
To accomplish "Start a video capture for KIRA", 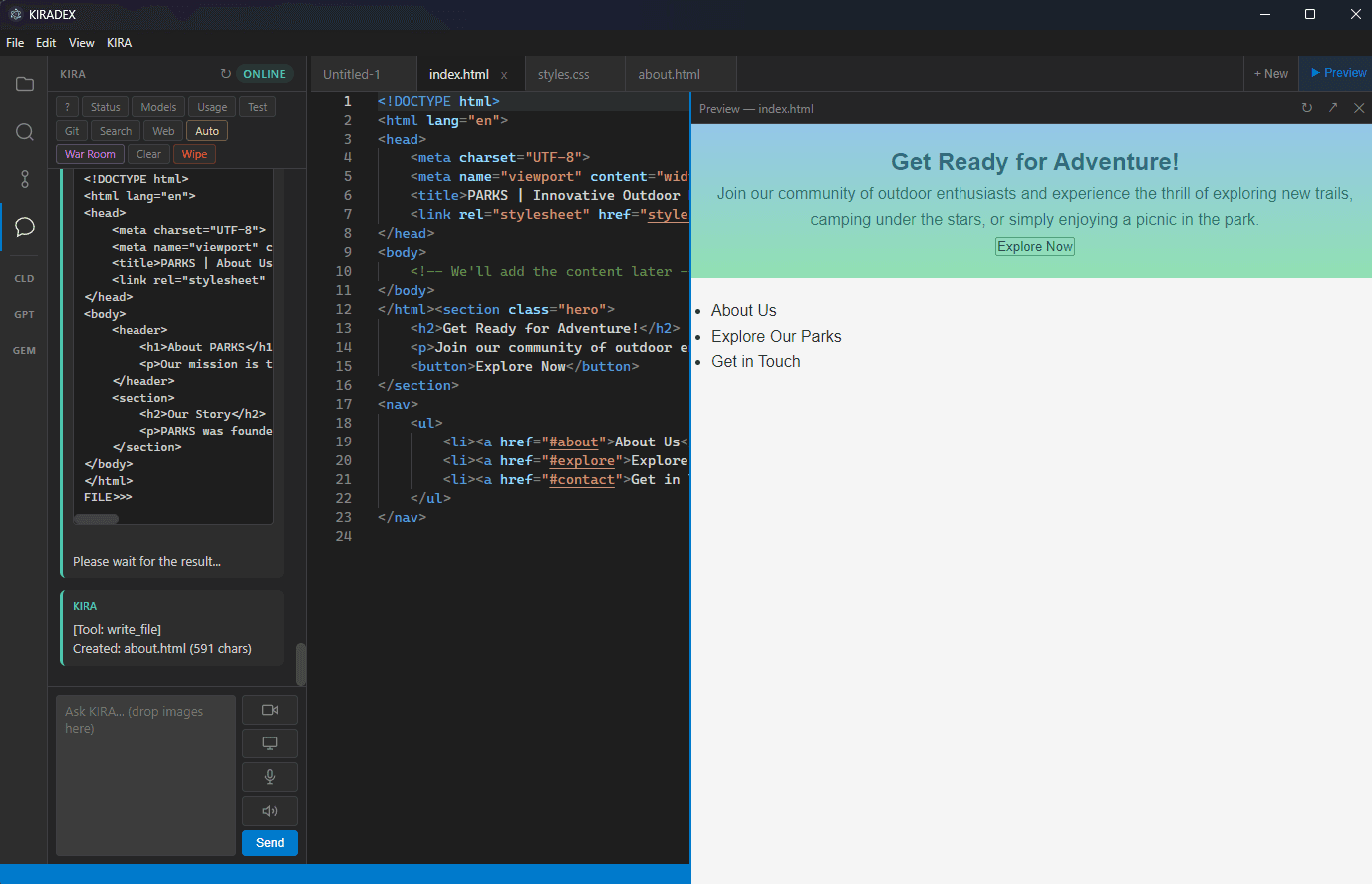I will [x=269, y=709].
